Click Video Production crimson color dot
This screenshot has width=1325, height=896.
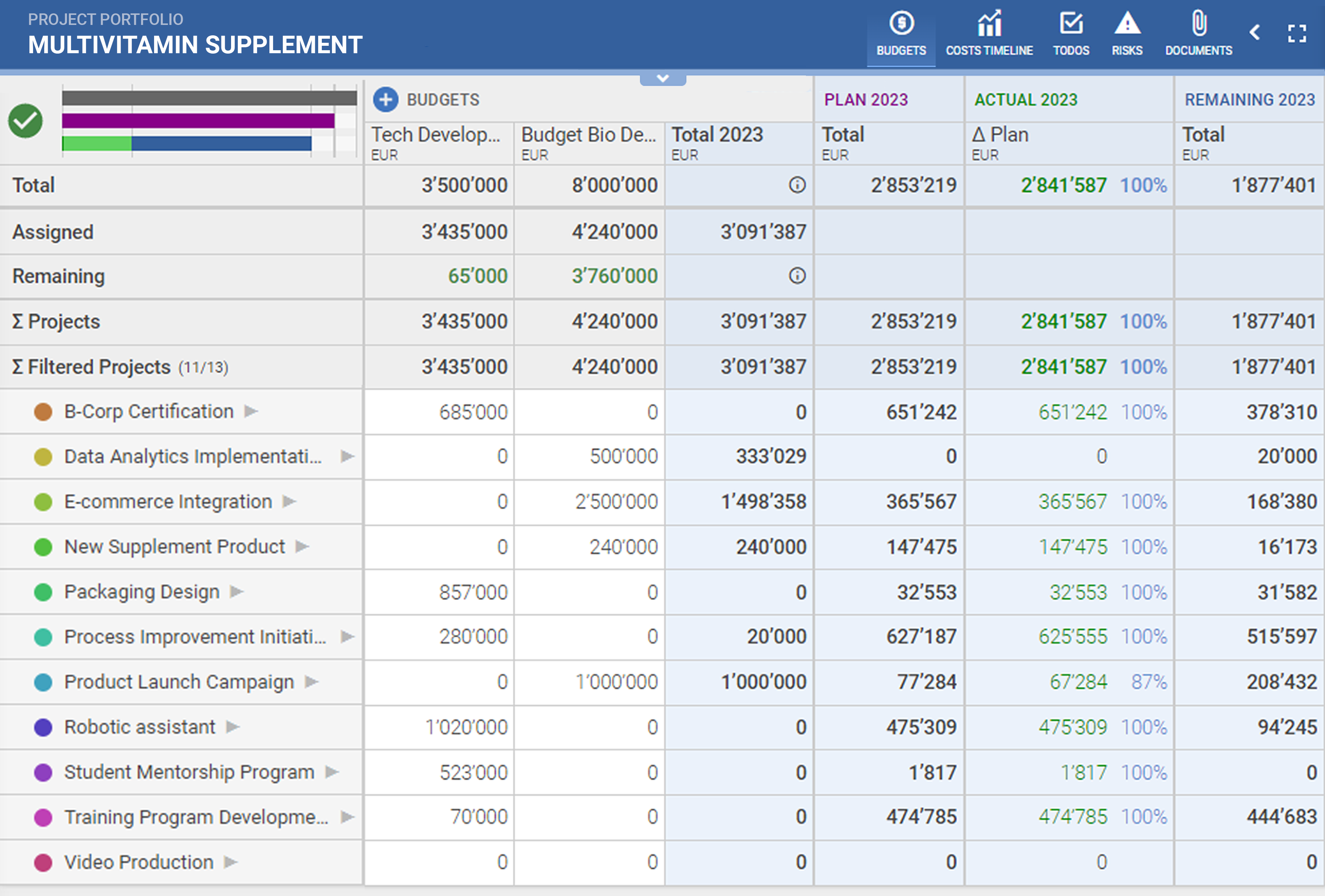pos(43,863)
